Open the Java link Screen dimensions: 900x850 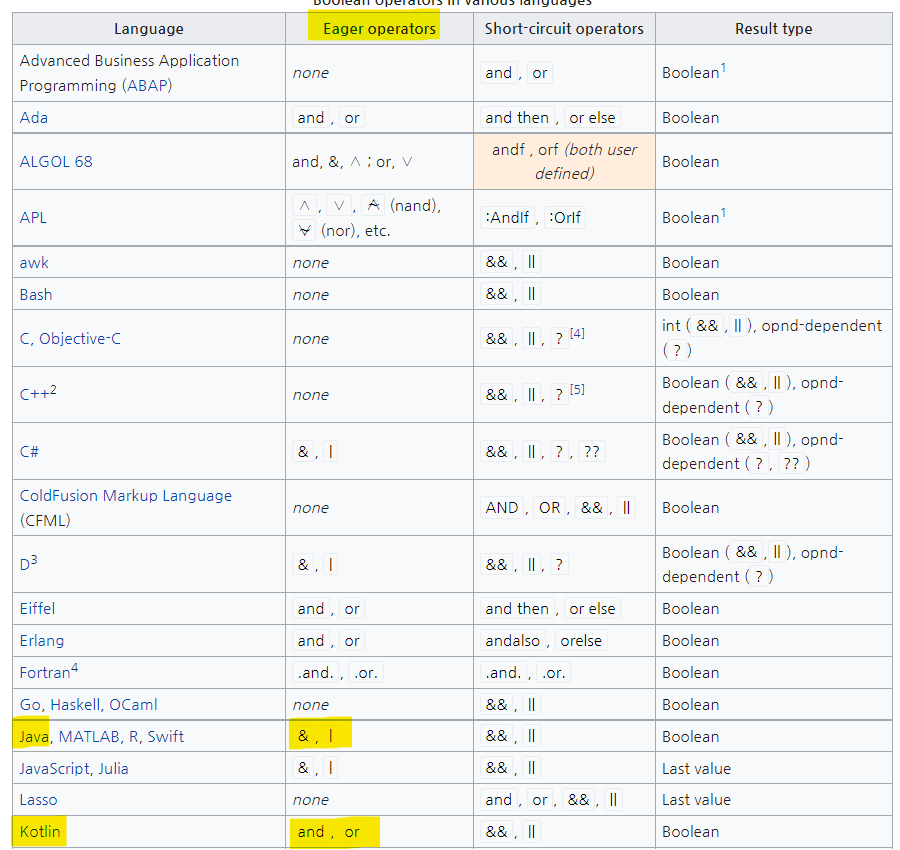34,737
